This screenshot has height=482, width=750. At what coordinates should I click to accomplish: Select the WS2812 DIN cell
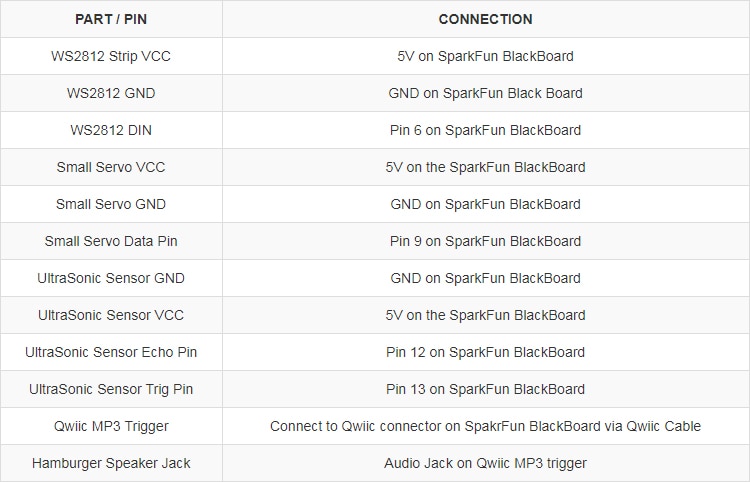[111, 130]
